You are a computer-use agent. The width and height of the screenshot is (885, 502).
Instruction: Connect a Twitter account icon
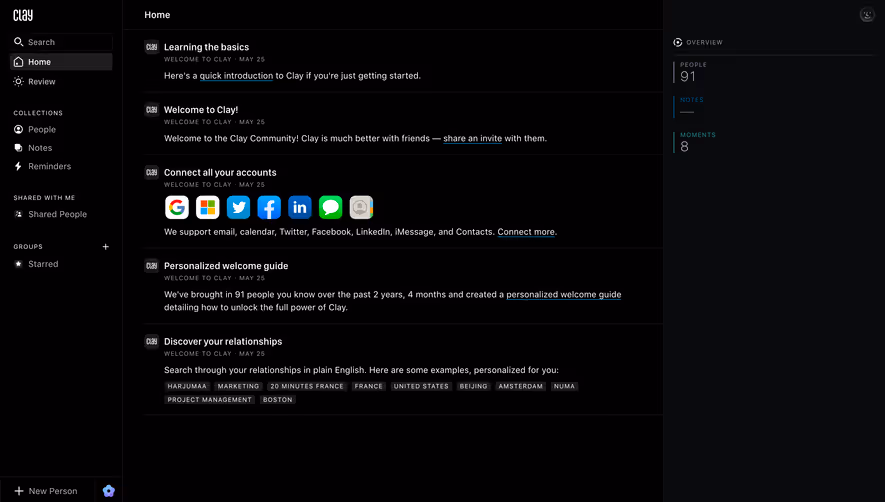tap(238, 207)
